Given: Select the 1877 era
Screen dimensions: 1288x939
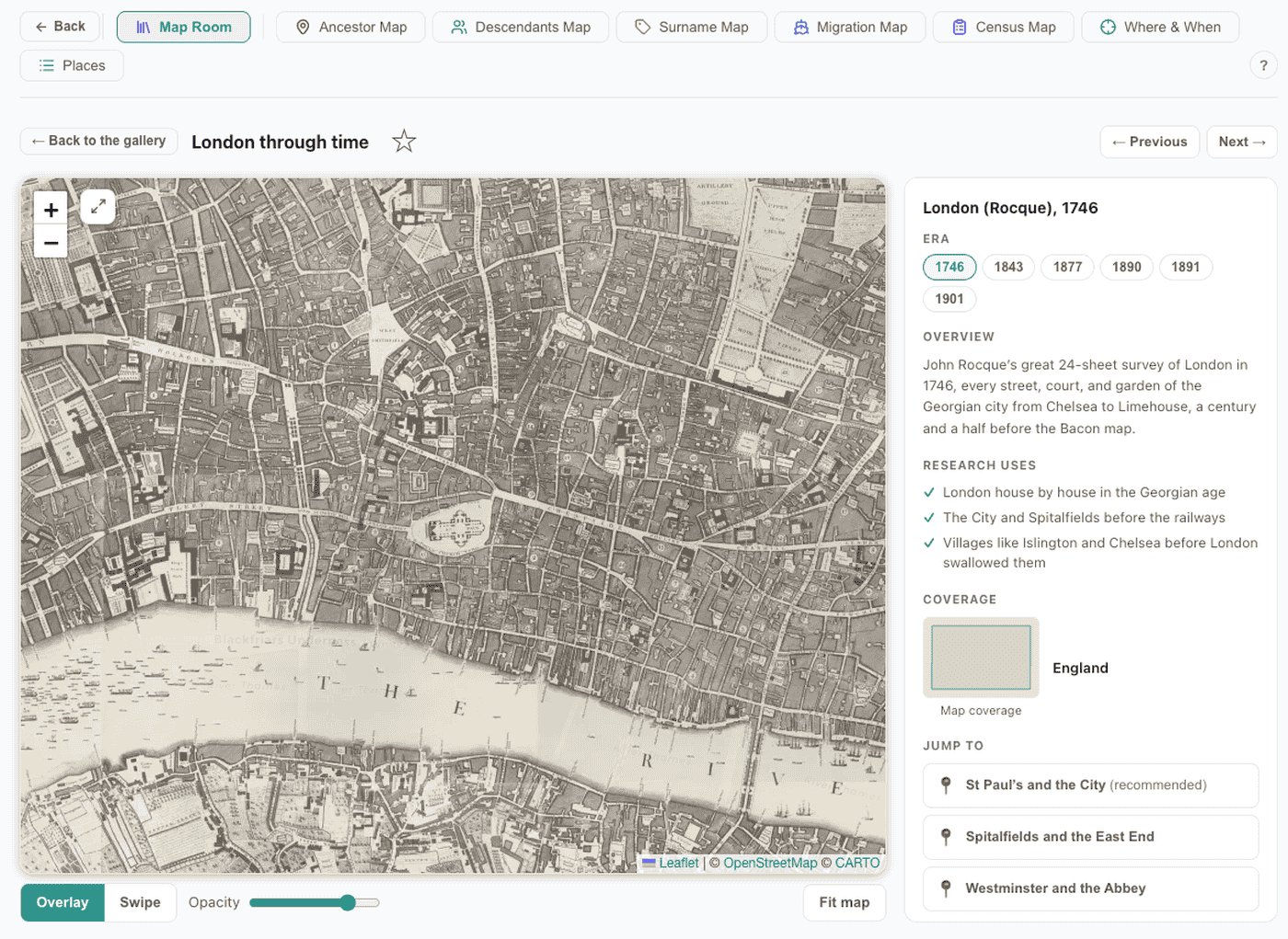Looking at the screenshot, I should pos(1067,267).
